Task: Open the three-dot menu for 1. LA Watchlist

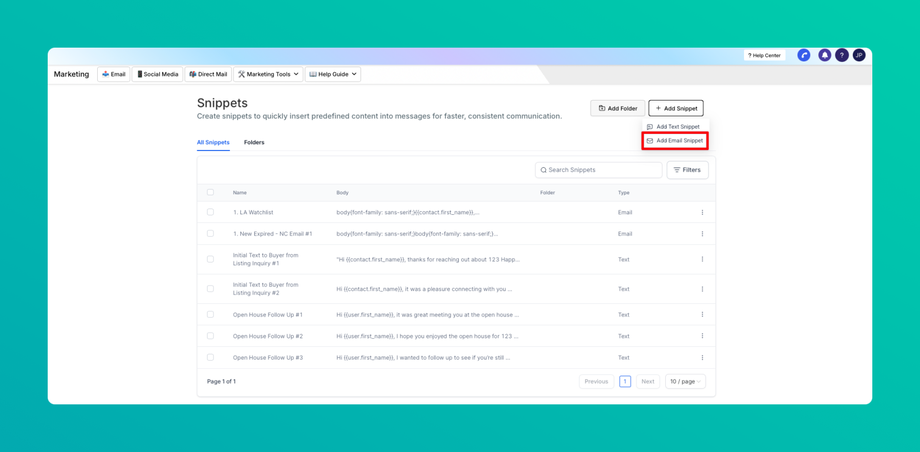Action: click(x=702, y=212)
